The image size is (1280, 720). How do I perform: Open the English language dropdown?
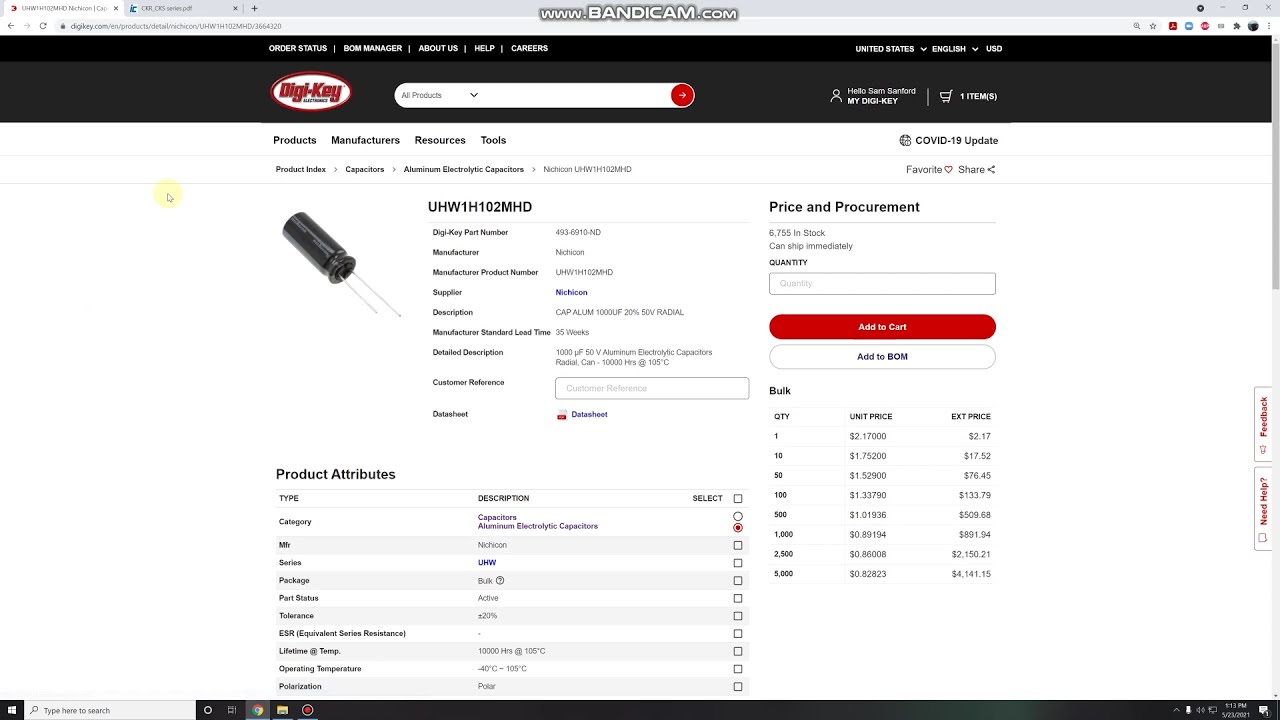pyautogui.click(x=954, y=48)
